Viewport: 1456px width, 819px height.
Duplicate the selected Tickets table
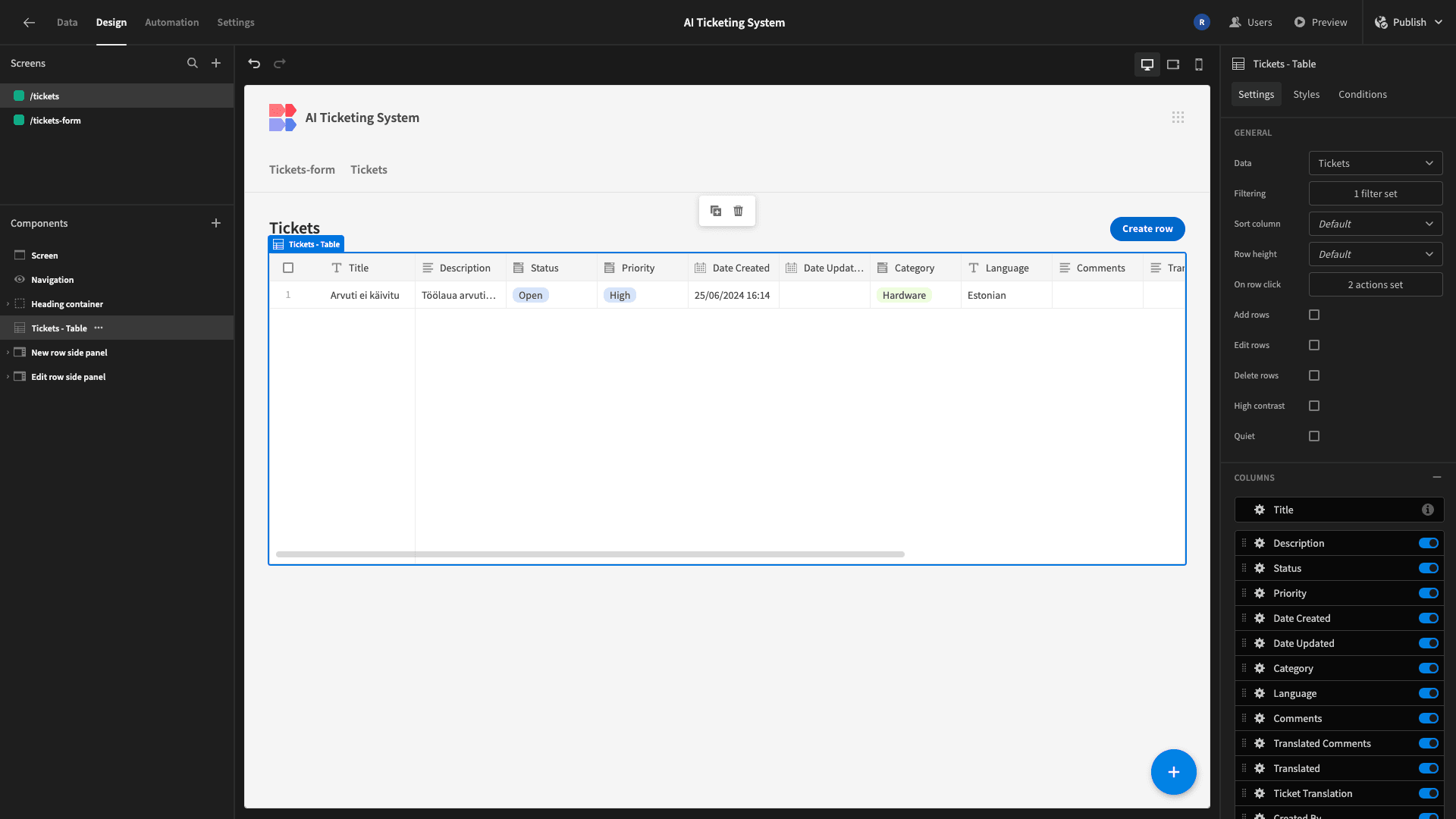[716, 211]
